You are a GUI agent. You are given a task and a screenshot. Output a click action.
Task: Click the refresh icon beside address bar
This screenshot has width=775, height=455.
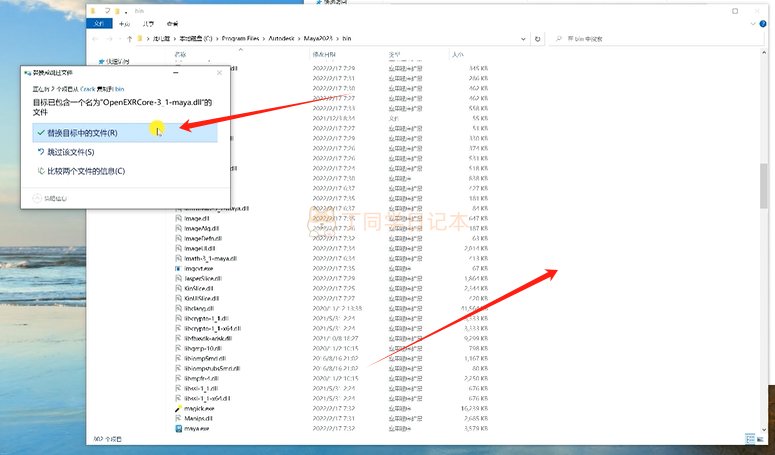(x=539, y=38)
